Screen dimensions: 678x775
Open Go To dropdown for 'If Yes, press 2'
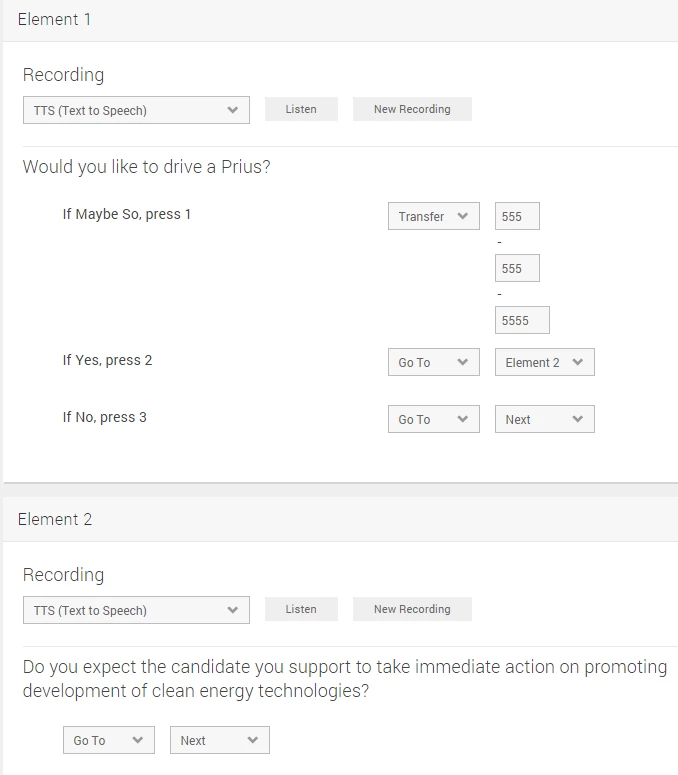click(433, 362)
